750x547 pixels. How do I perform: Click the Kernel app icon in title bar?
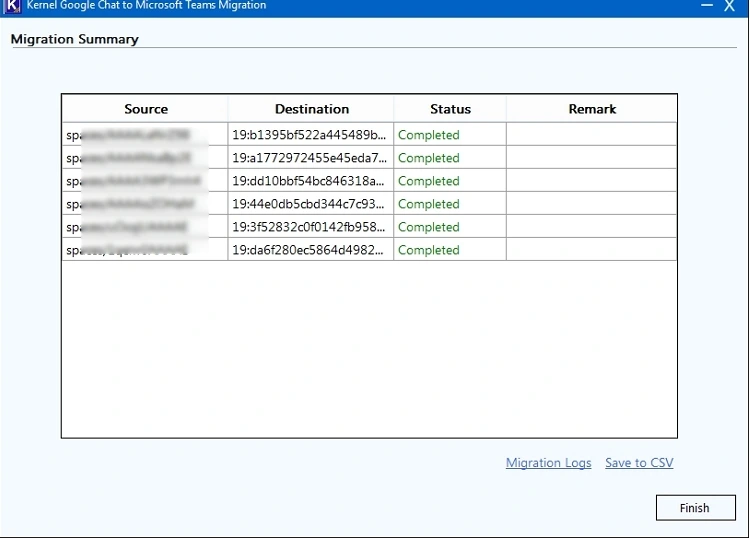coord(13,5)
